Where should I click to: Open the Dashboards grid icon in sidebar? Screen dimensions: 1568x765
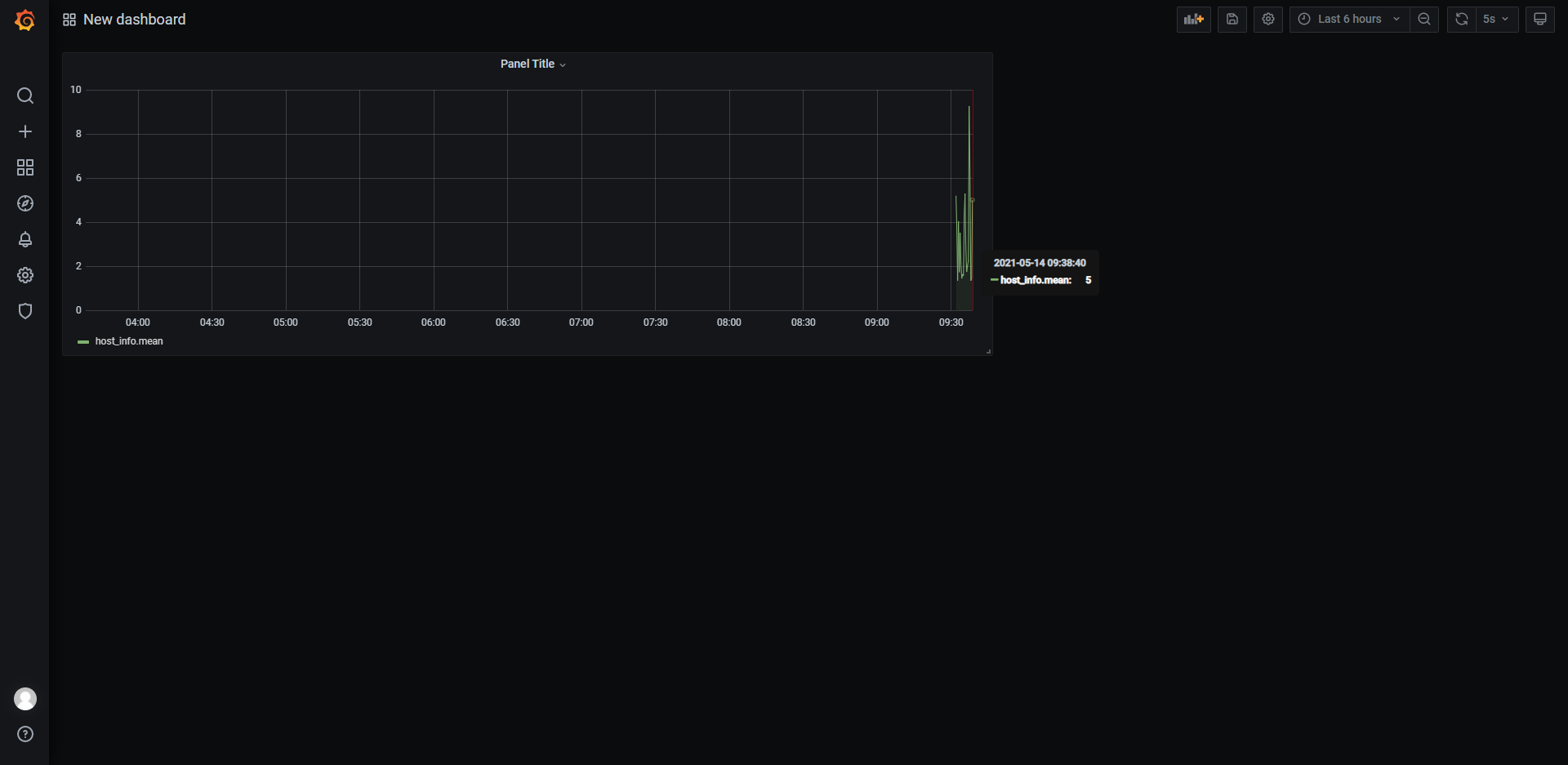pyautogui.click(x=25, y=167)
